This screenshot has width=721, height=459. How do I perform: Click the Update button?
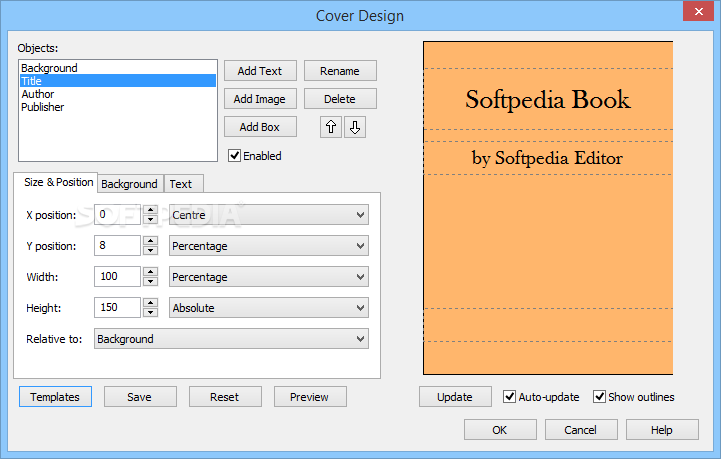(x=455, y=397)
